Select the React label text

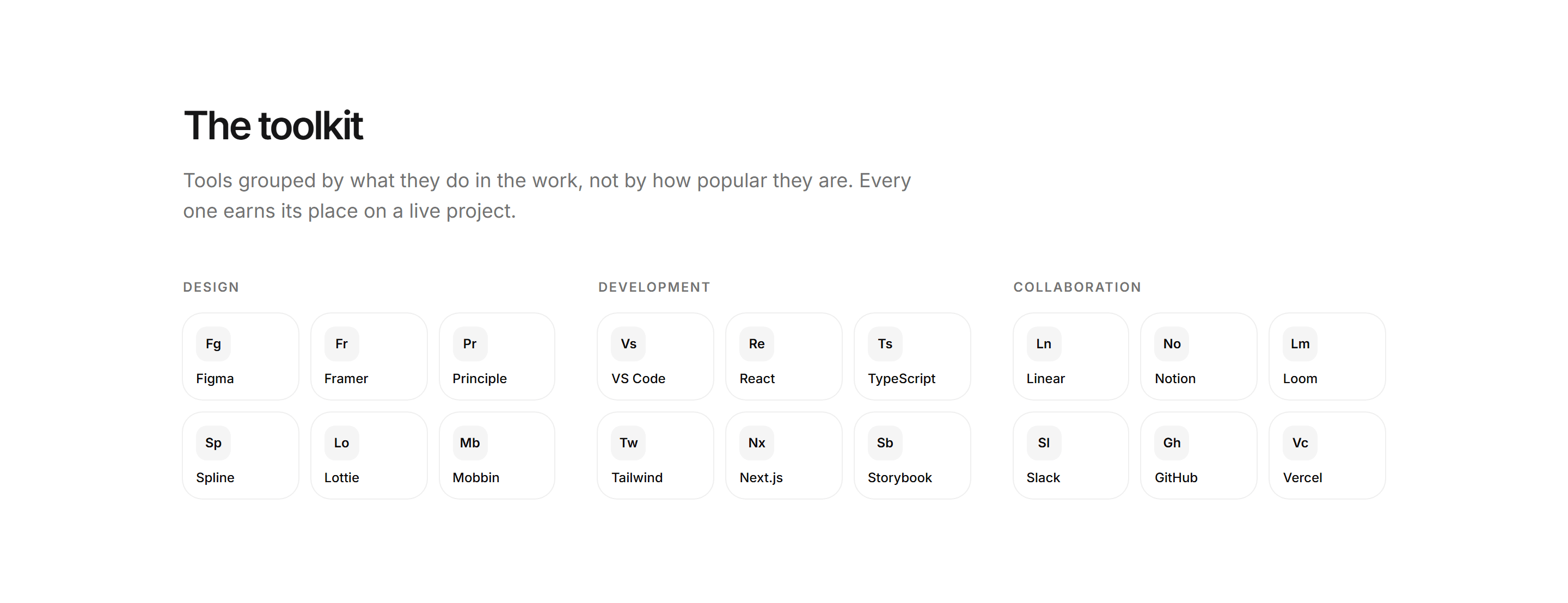click(x=757, y=378)
